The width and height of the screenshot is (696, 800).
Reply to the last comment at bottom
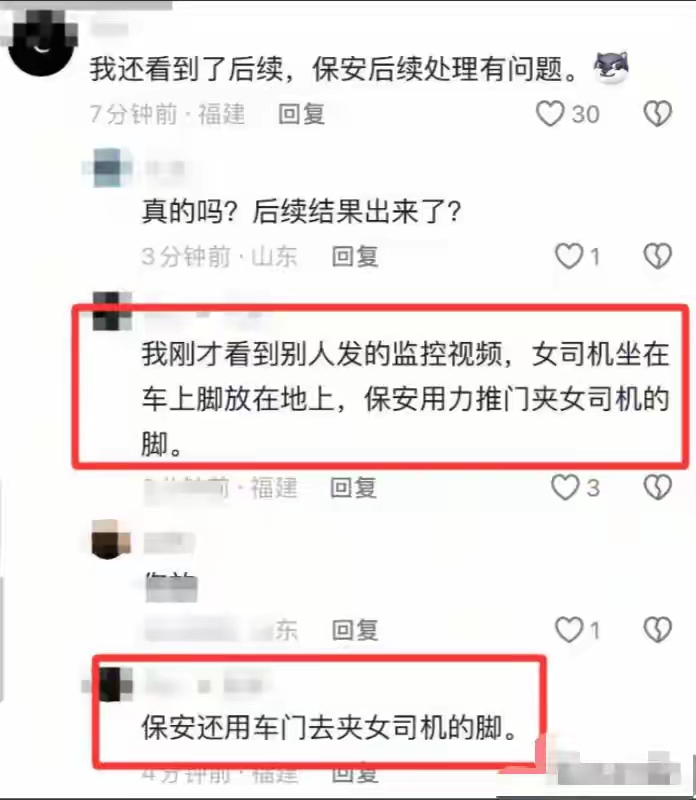tap(355, 774)
